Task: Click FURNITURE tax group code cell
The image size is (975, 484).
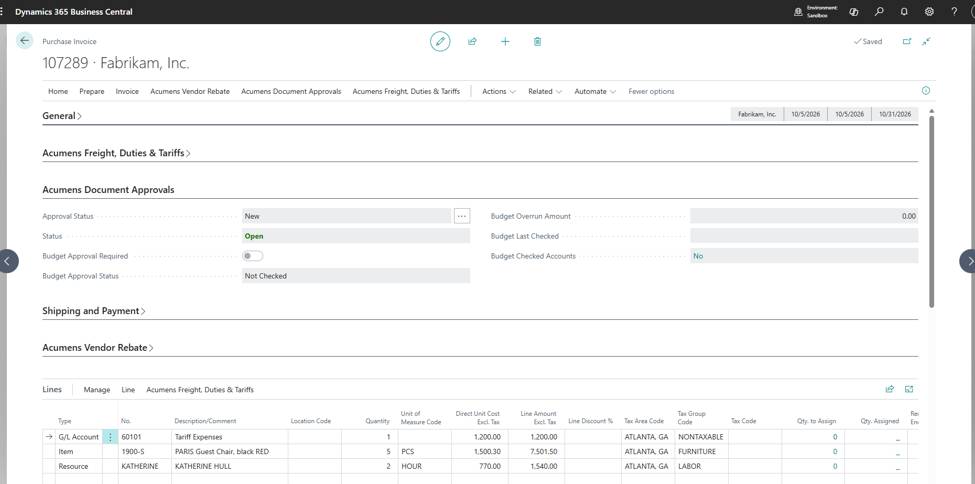Action: click(701, 452)
